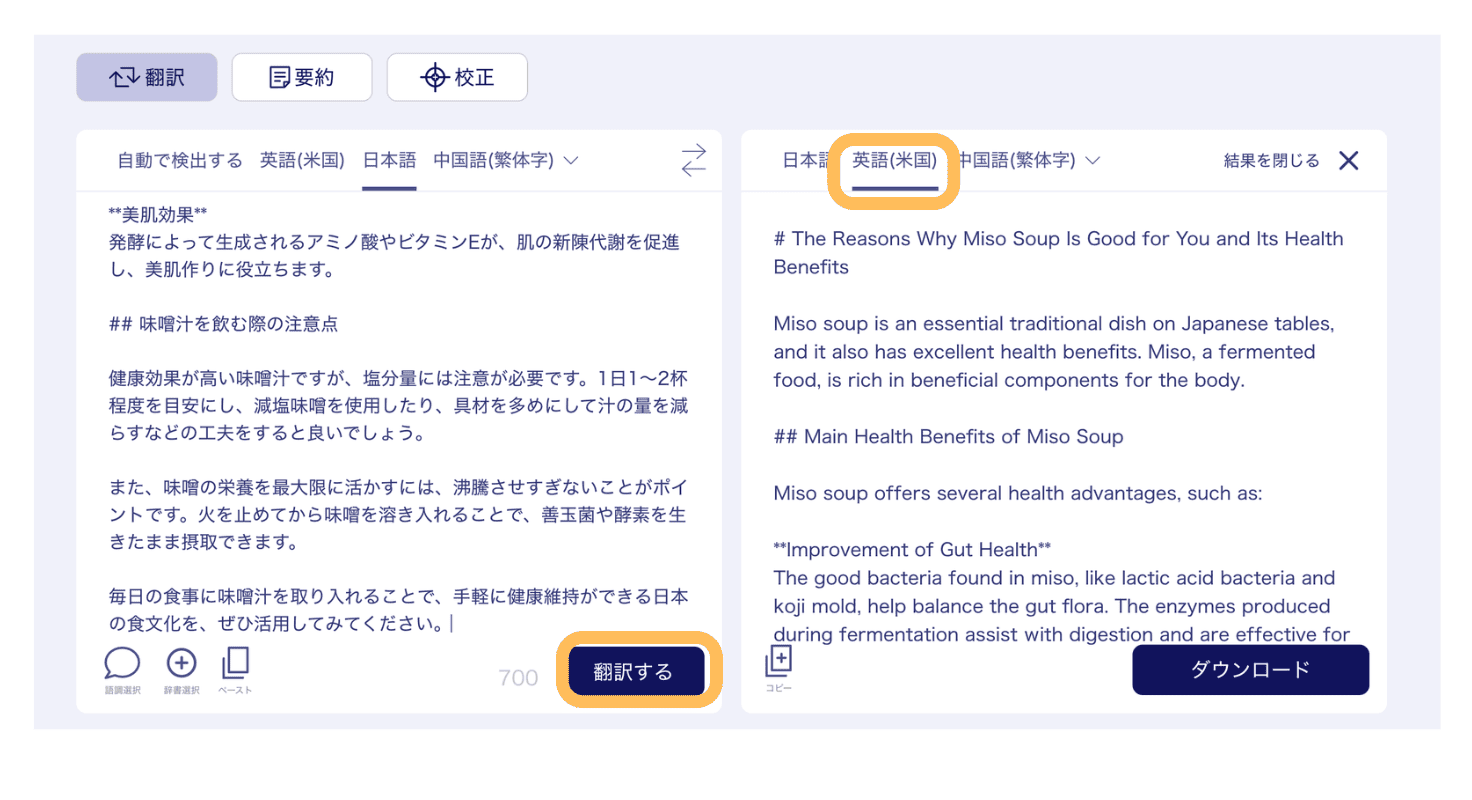1472x800 pixels.
Task: Click the 語調選択 speech bubble icon
Action: point(122,664)
